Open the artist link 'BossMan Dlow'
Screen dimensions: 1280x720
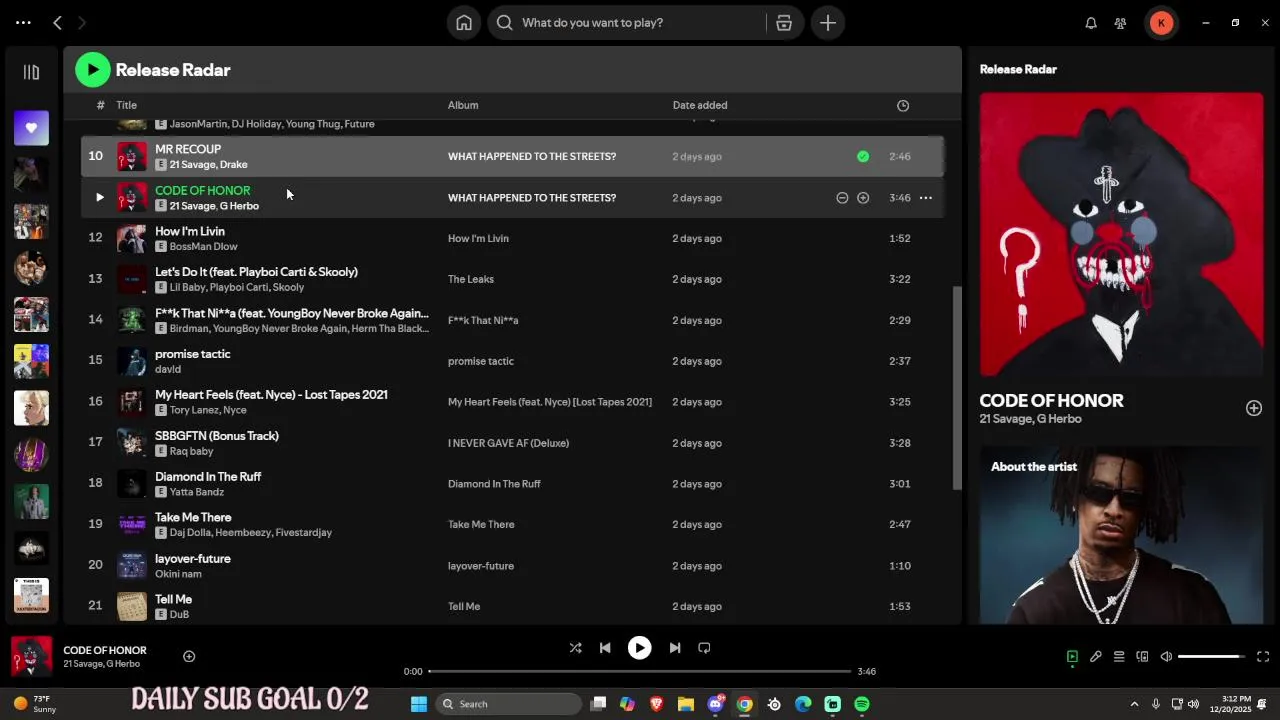(x=203, y=247)
